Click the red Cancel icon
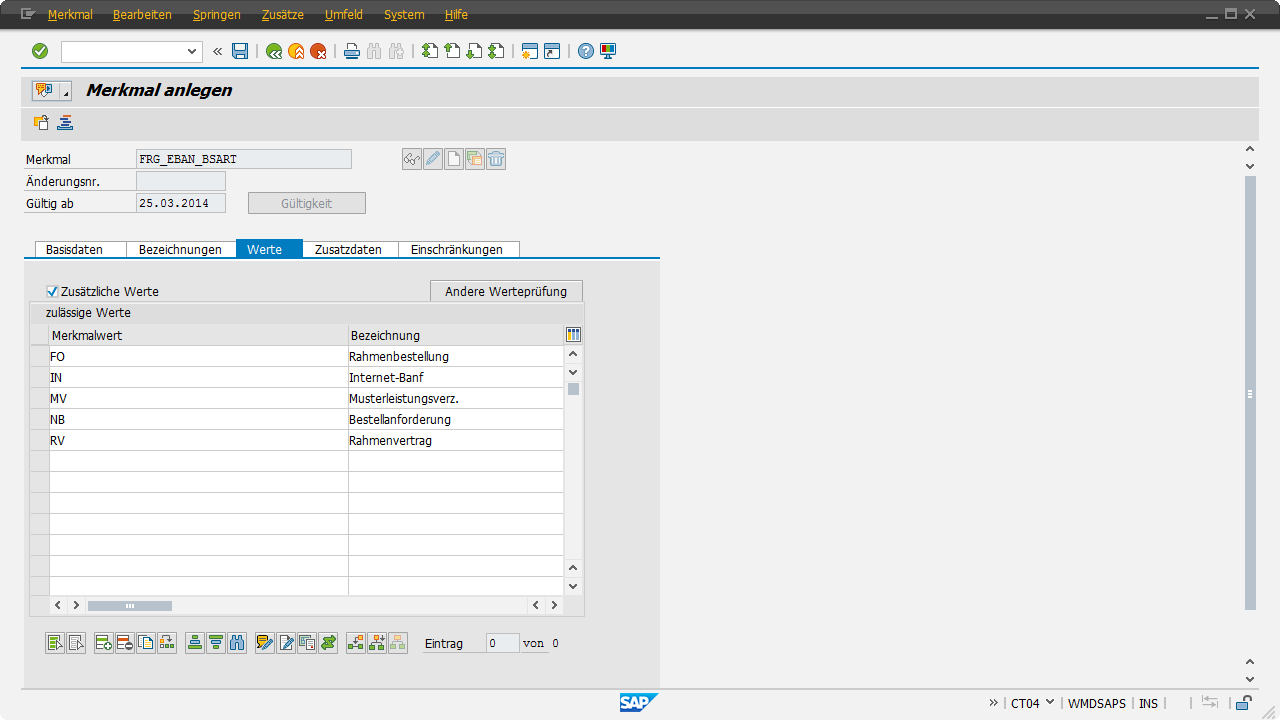This screenshot has height=720, width=1280. pos(318,51)
